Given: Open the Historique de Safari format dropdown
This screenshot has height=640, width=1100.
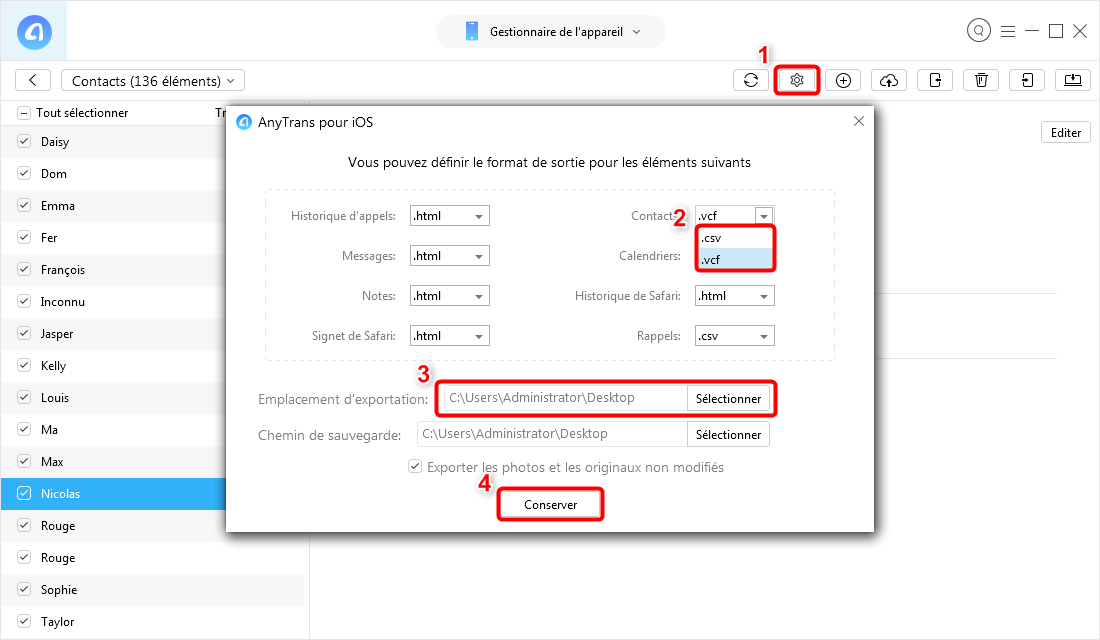Looking at the screenshot, I should point(735,295).
